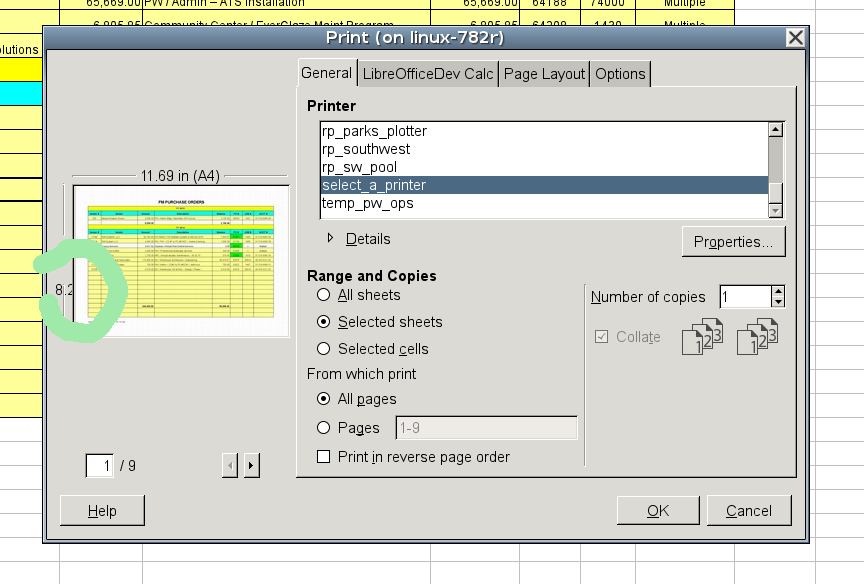Click printer list scroll down arrow
Viewport: 864px width, 584px height.
[776, 210]
